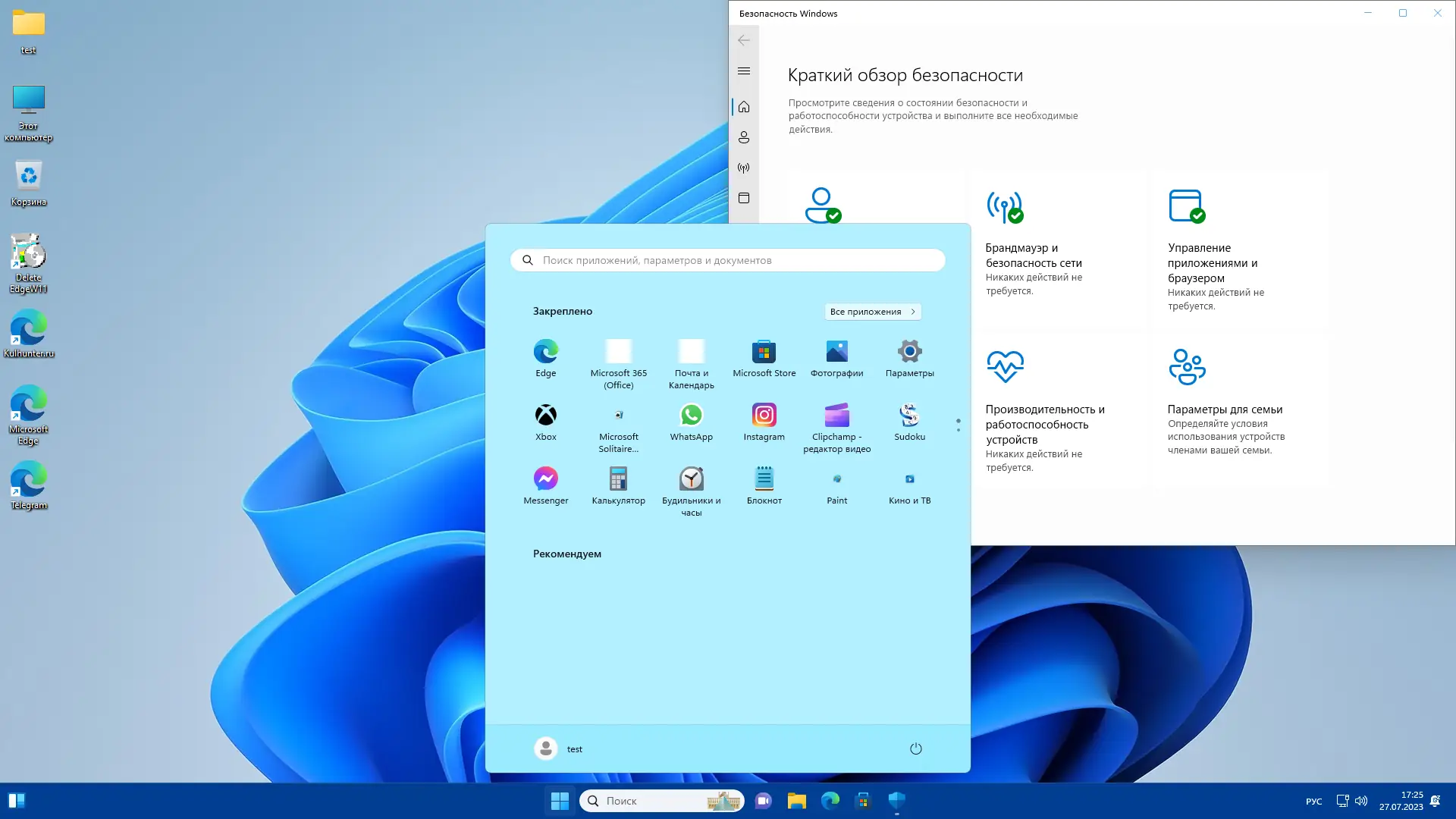This screenshot has height=819, width=1456.
Task: Click the power button in Start menu
Action: [915, 748]
